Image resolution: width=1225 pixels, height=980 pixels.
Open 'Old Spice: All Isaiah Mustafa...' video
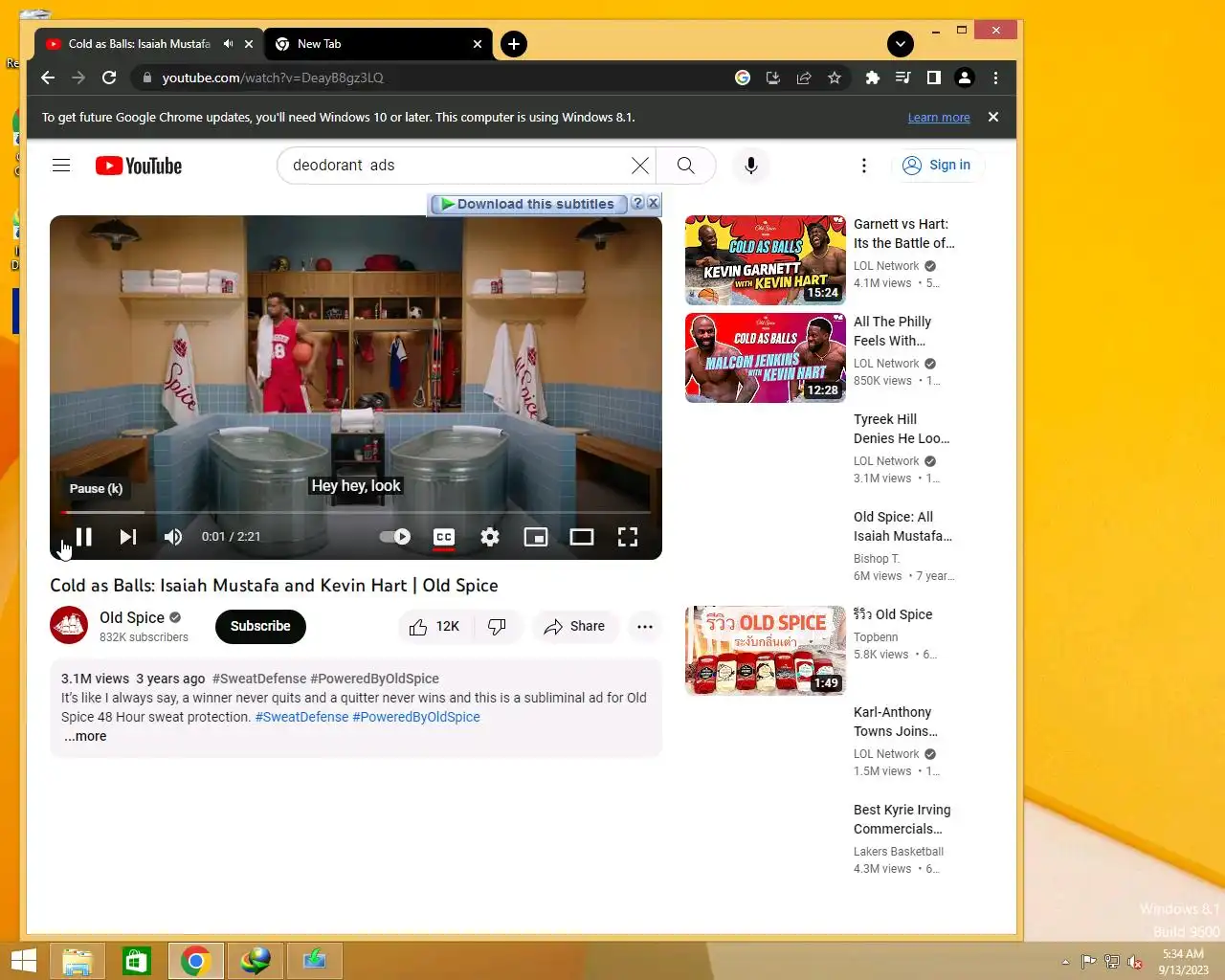tap(902, 526)
